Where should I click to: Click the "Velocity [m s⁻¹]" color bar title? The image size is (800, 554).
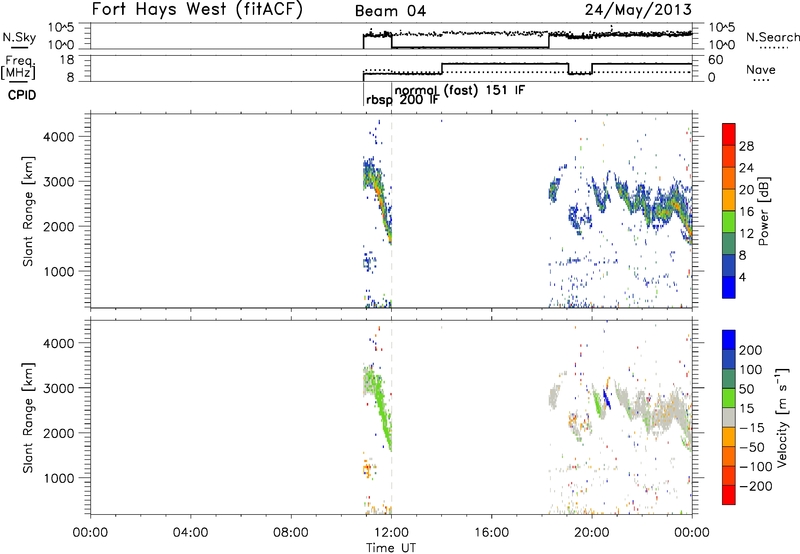pyautogui.click(x=781, y=417)
